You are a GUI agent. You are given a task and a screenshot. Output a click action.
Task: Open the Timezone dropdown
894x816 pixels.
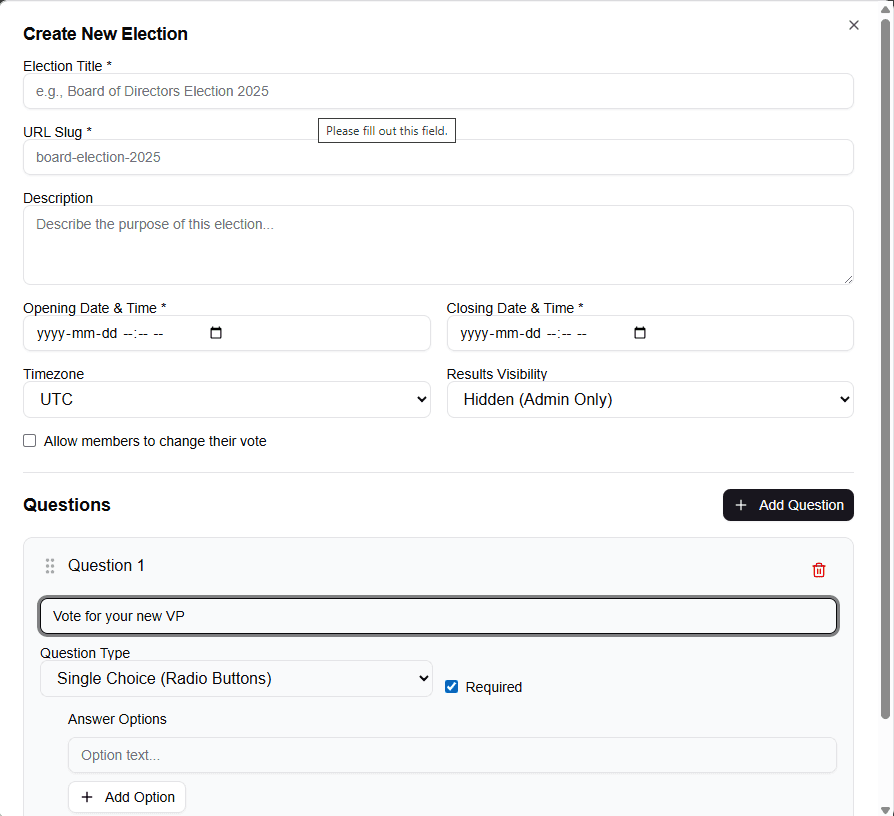226,399
